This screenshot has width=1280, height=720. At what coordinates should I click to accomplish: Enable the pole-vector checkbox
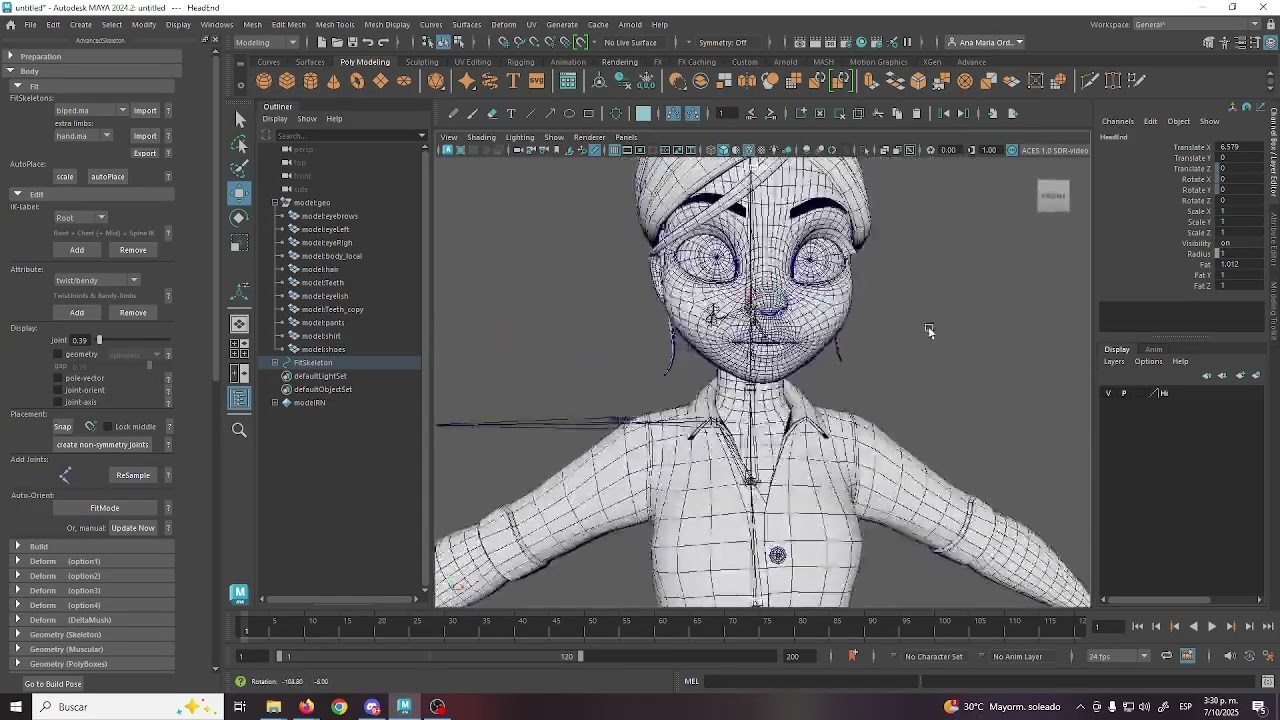[58, 378]
